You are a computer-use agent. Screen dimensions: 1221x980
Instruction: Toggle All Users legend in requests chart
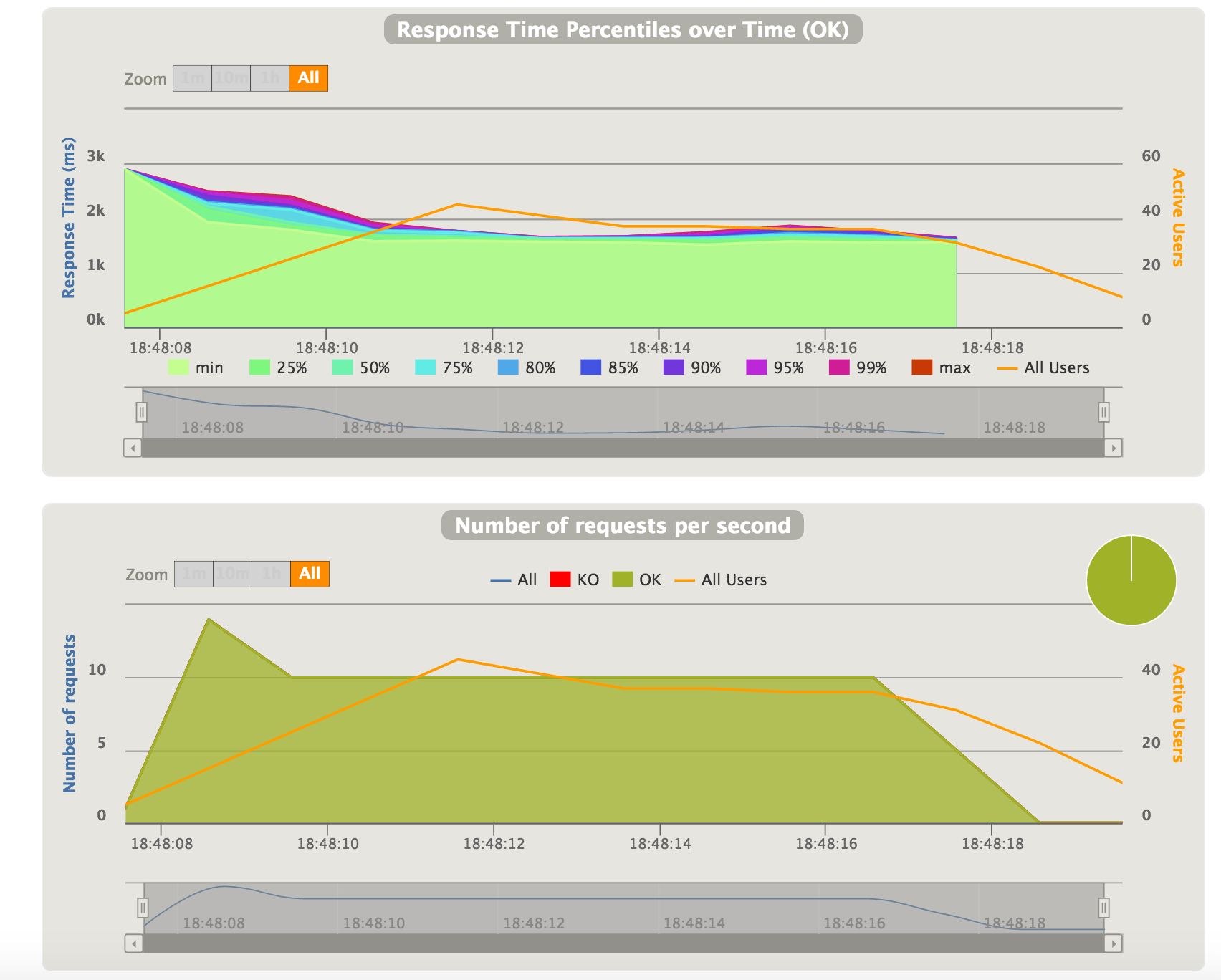[x=721, y=580]
